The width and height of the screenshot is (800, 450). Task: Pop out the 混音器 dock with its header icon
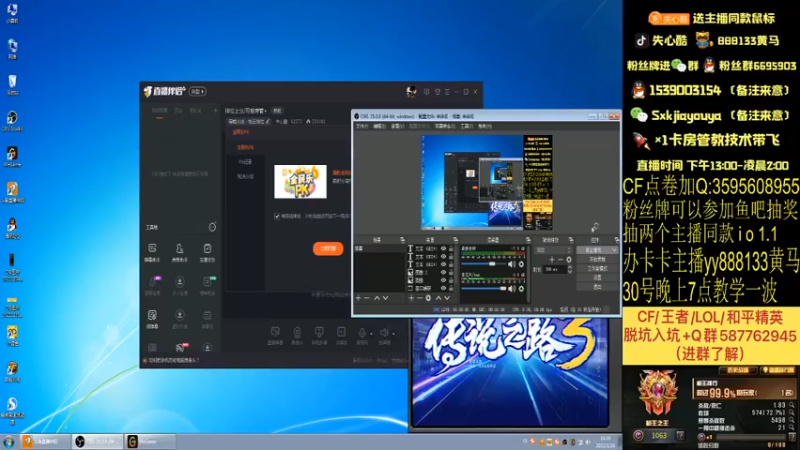pos(528,240)
